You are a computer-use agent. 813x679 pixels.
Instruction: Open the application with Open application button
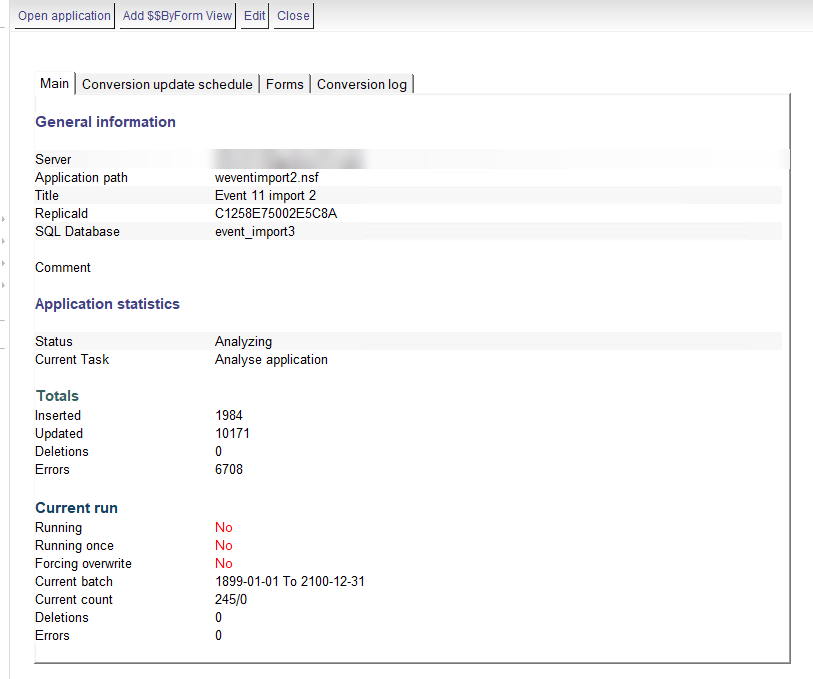tap(64, 16)
